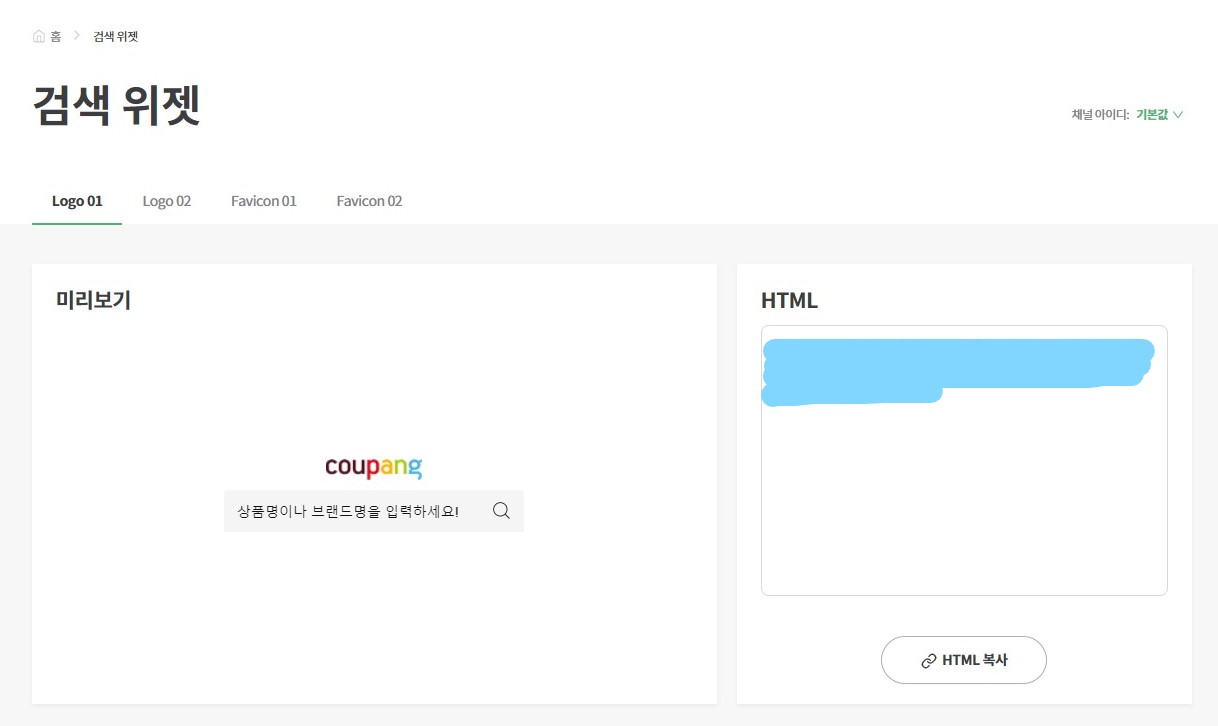
Task: Focus the 상품명이나 브랜드명 search input
Action: coord(374,511)
